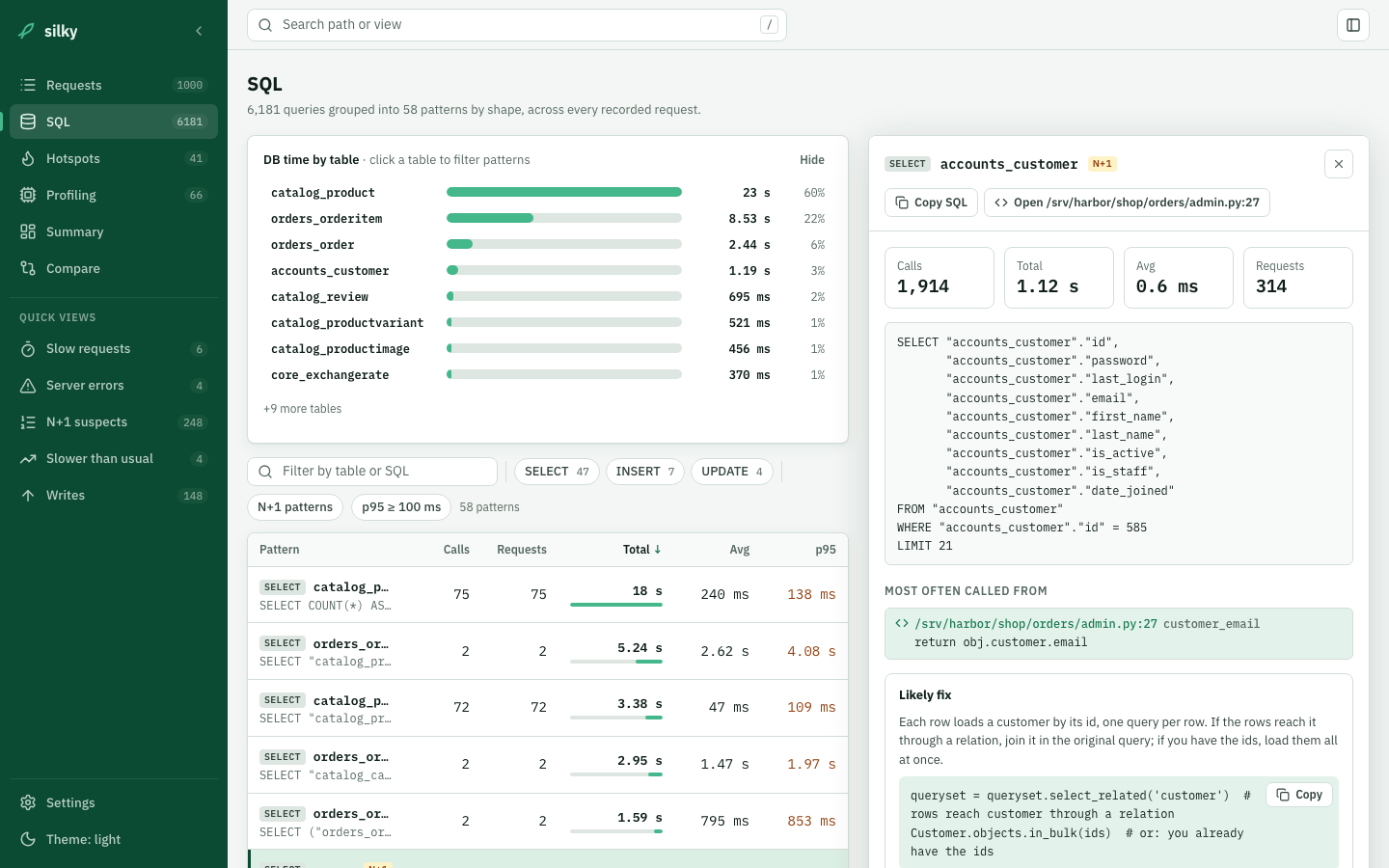Copy the likely fix code snippet
This screenshot has width=1389, height=868.
[x=1299, y=795]
